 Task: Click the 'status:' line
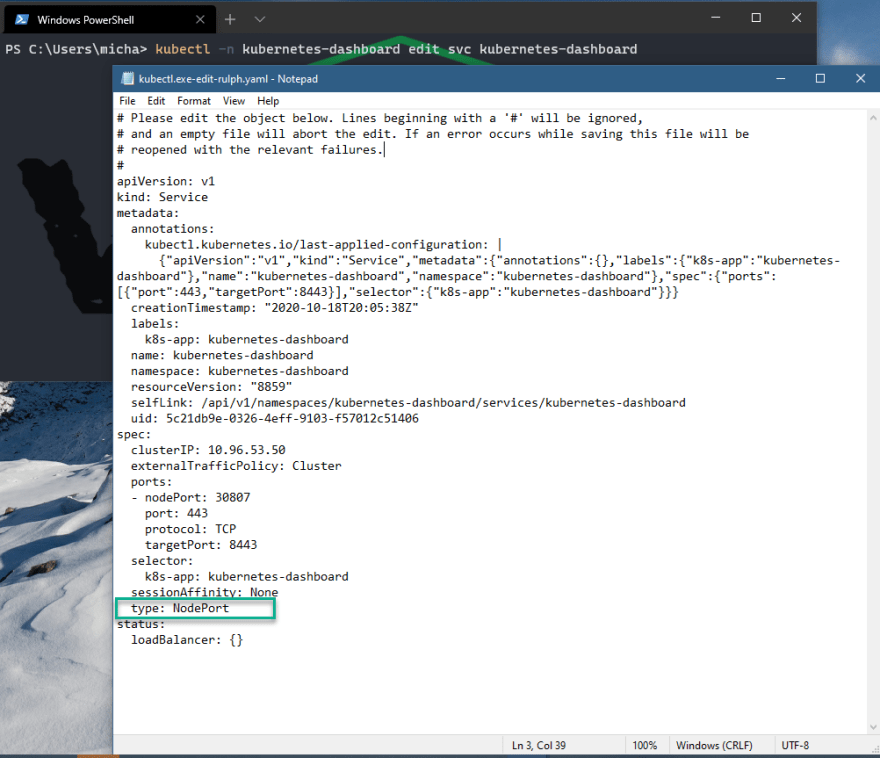141,624
